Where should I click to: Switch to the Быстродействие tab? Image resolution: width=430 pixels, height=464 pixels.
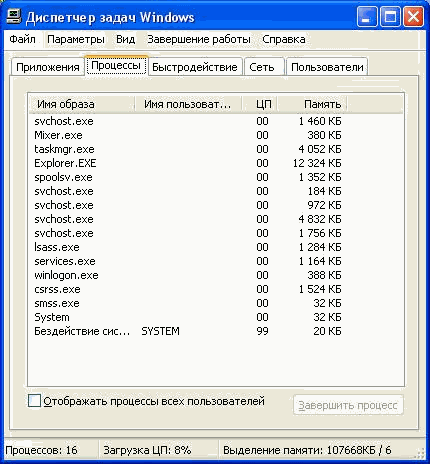pos(195,67)
